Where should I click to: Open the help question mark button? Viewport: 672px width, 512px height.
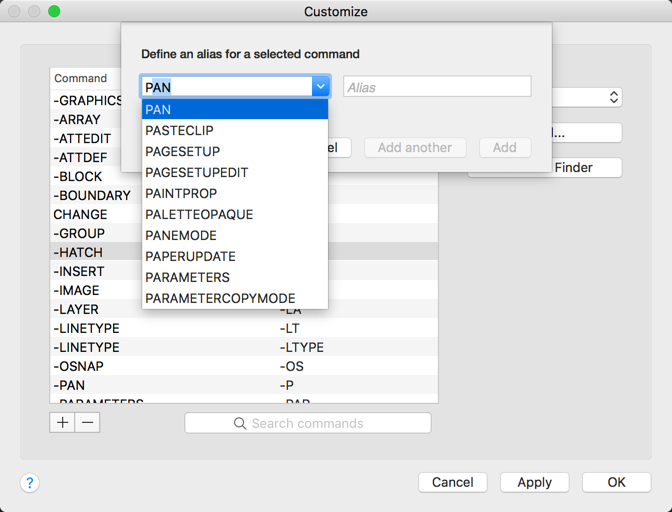30,483
